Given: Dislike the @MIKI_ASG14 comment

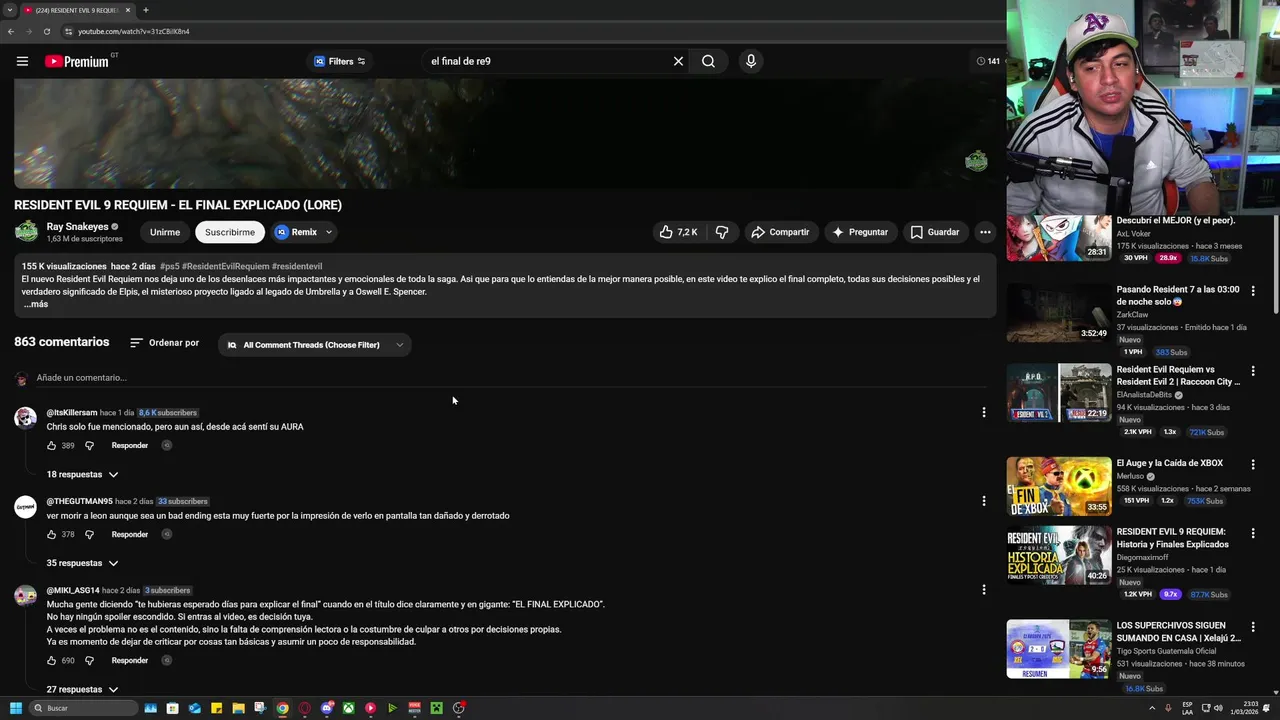Looking at the screenshot, I should (89, 660).
